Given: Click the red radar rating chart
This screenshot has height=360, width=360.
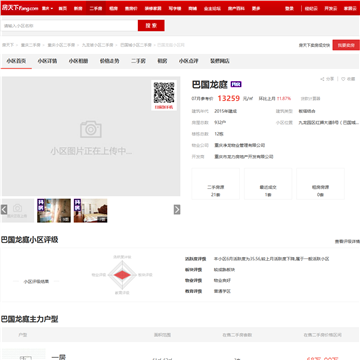Looking at the screenshot, I should coord(122,275).
